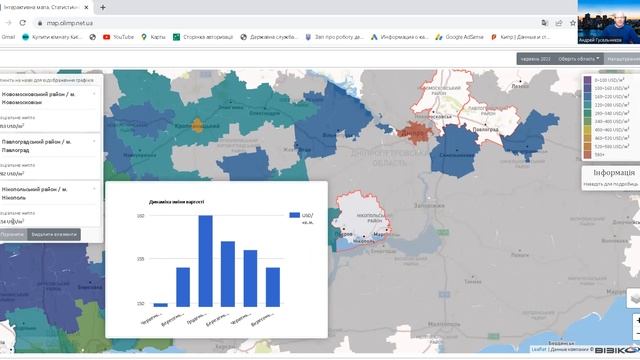Zoom in the map with plus button

pos(638,321)
